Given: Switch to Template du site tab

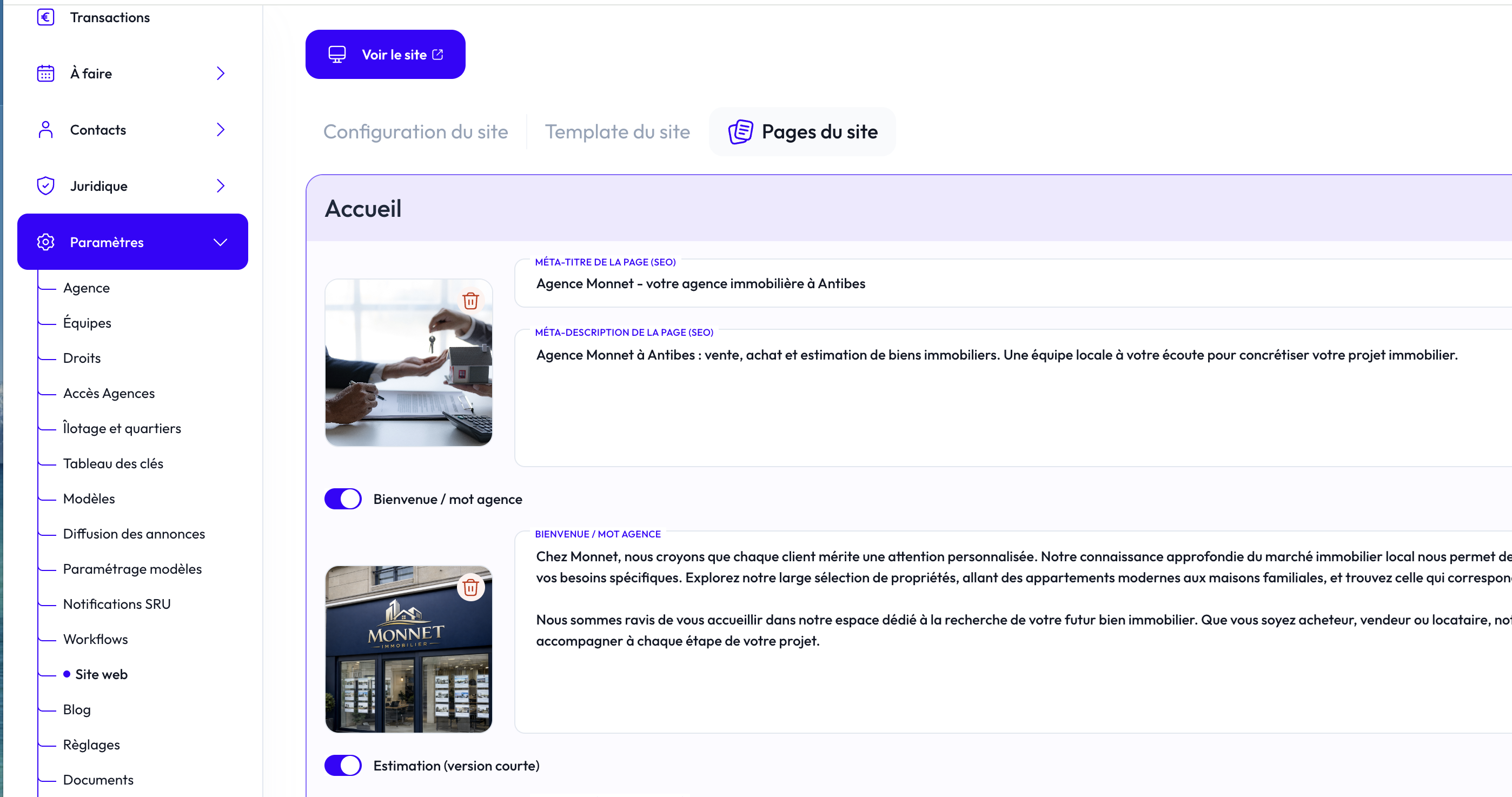Looking at the screenshot, I should click(618, 131).
